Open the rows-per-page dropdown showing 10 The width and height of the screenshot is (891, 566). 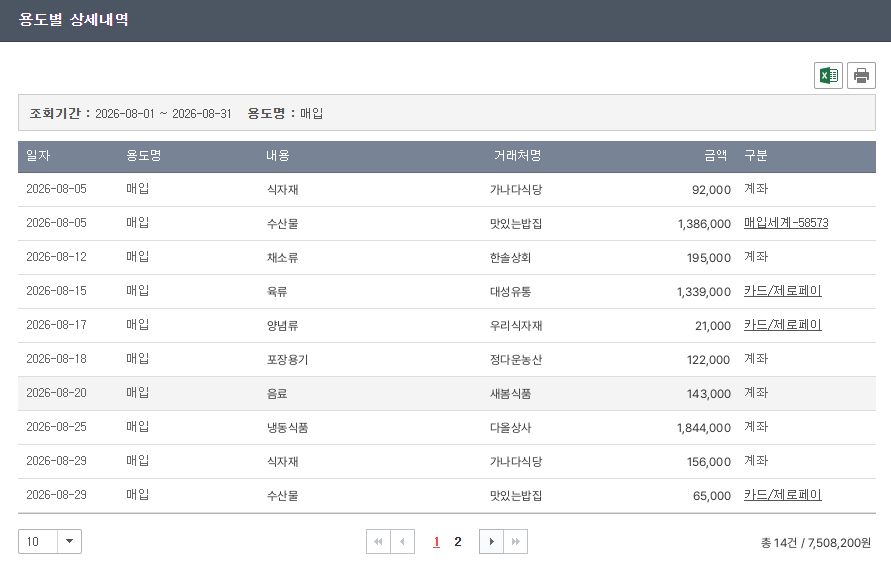pos(50,542)
